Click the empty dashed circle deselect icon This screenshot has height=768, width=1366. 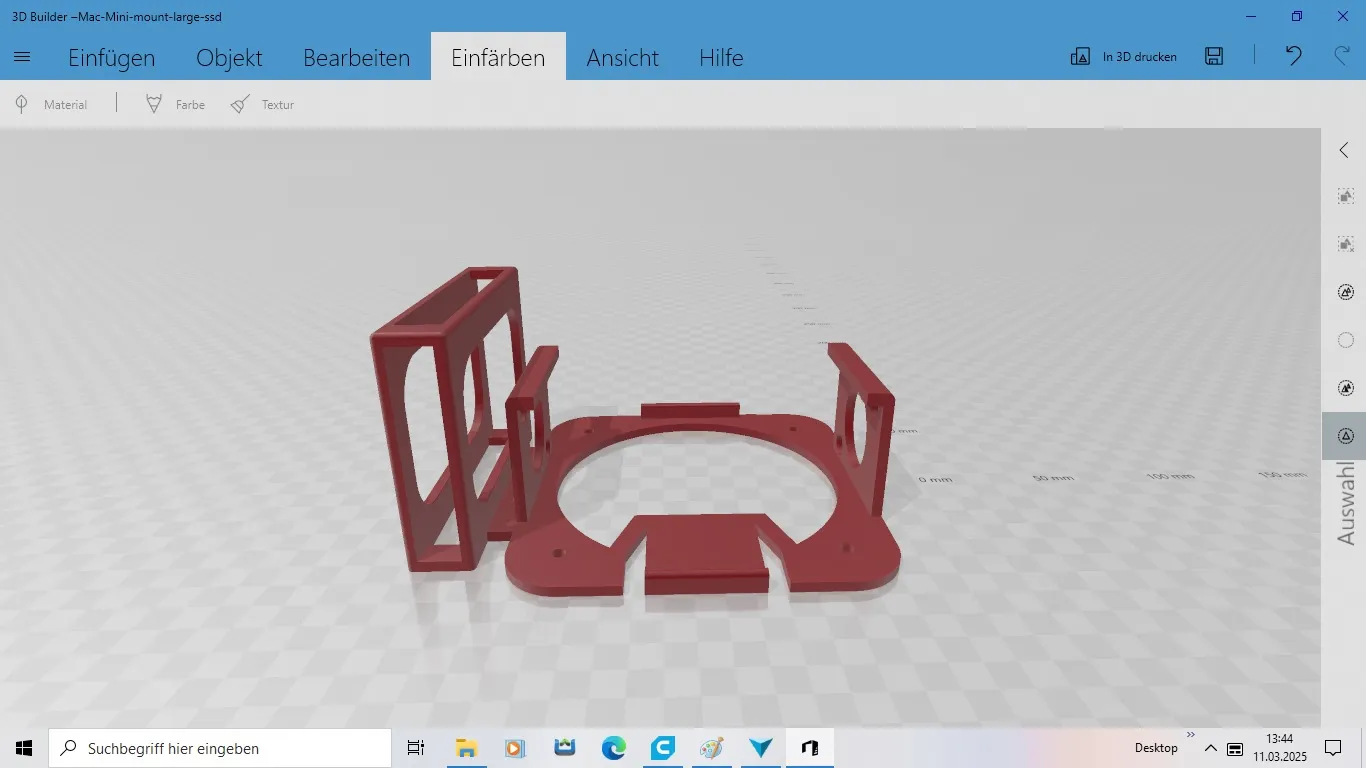point(1345,340)
